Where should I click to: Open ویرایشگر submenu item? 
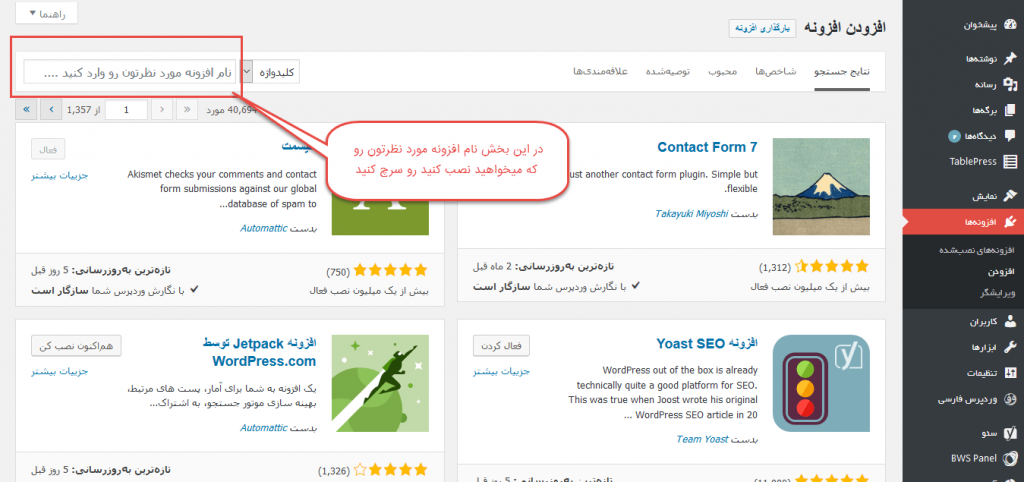997,293
